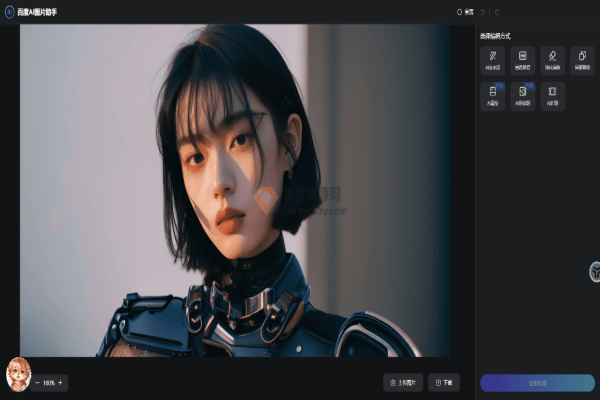Zoom out with the minus button
The width and height of the screenshot is (600, 400).
[x=38, y=383]
